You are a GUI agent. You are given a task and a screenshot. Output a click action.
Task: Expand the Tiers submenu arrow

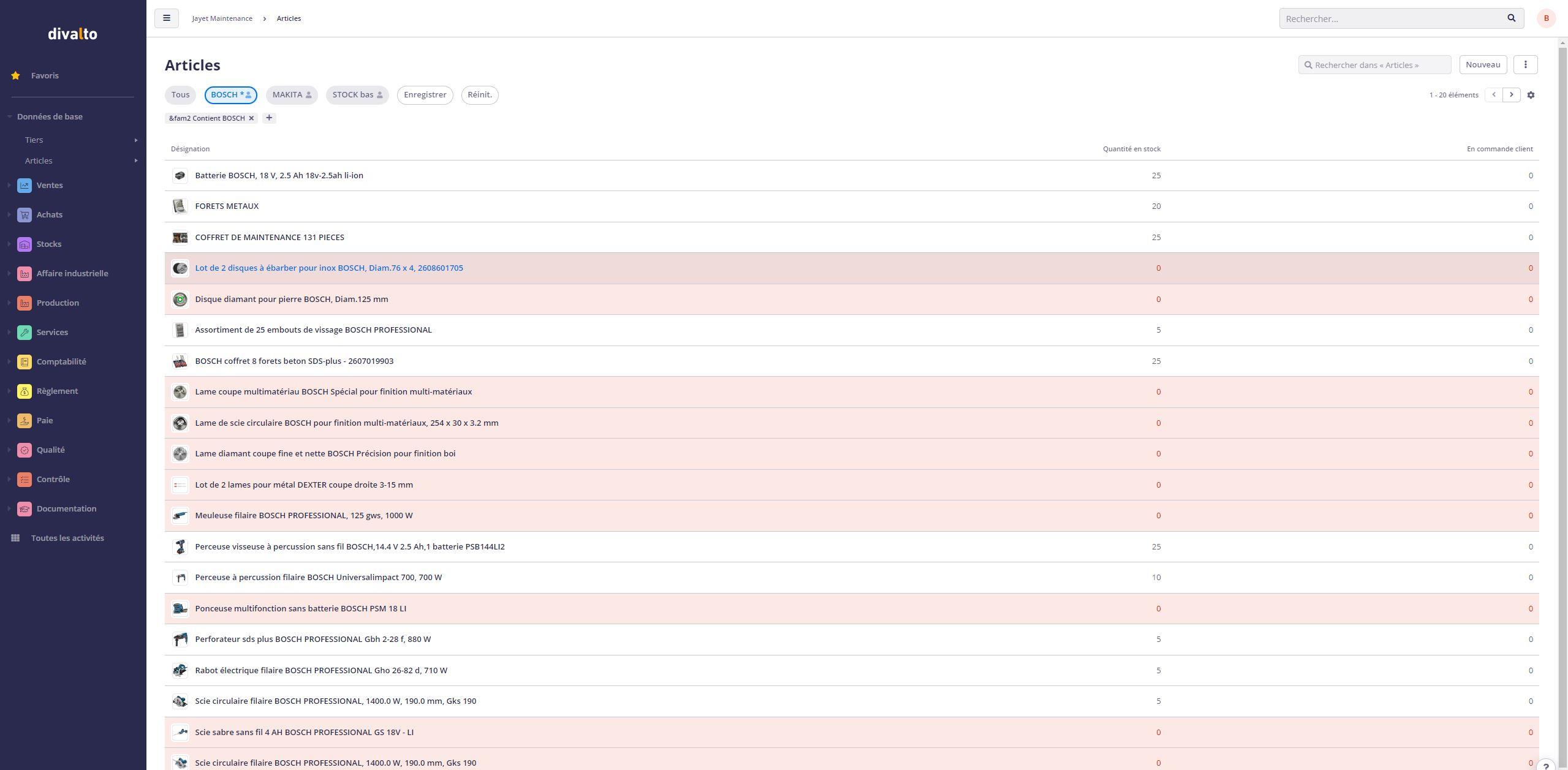click(136, 140)
